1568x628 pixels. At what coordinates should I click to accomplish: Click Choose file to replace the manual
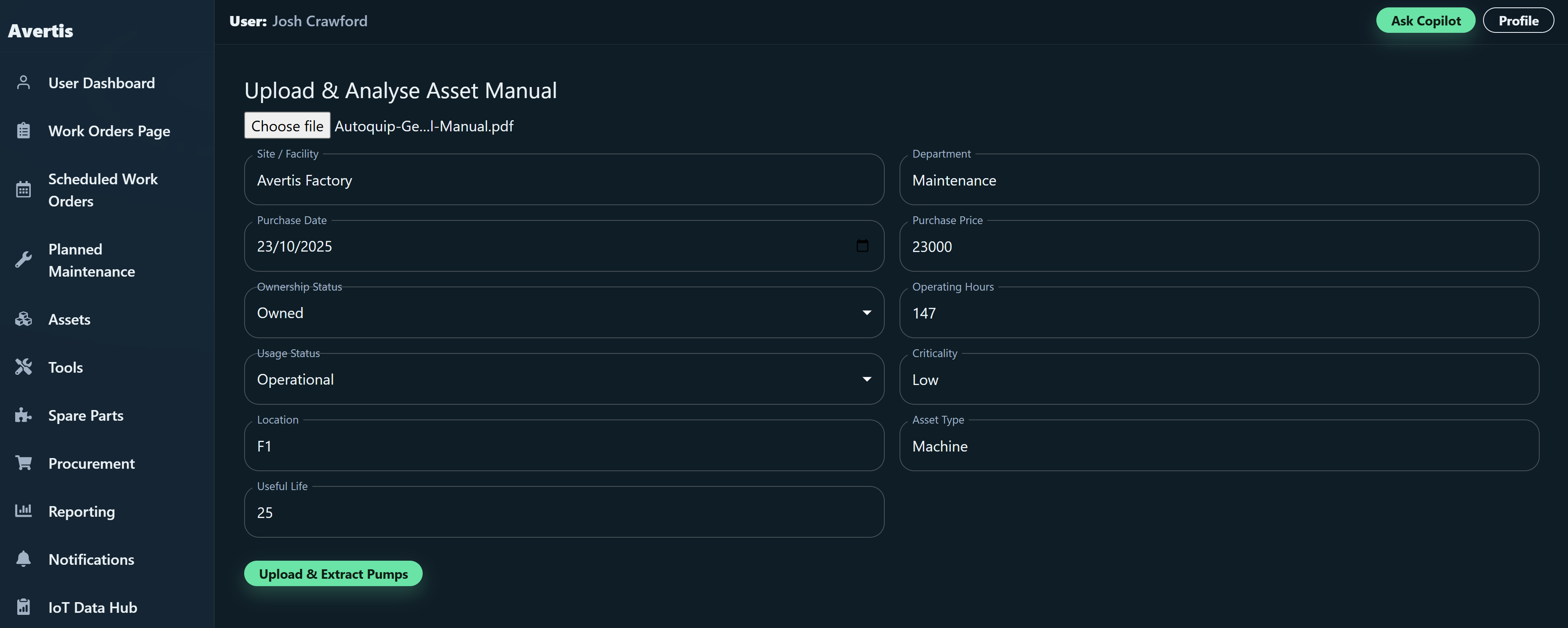[287, 126]
